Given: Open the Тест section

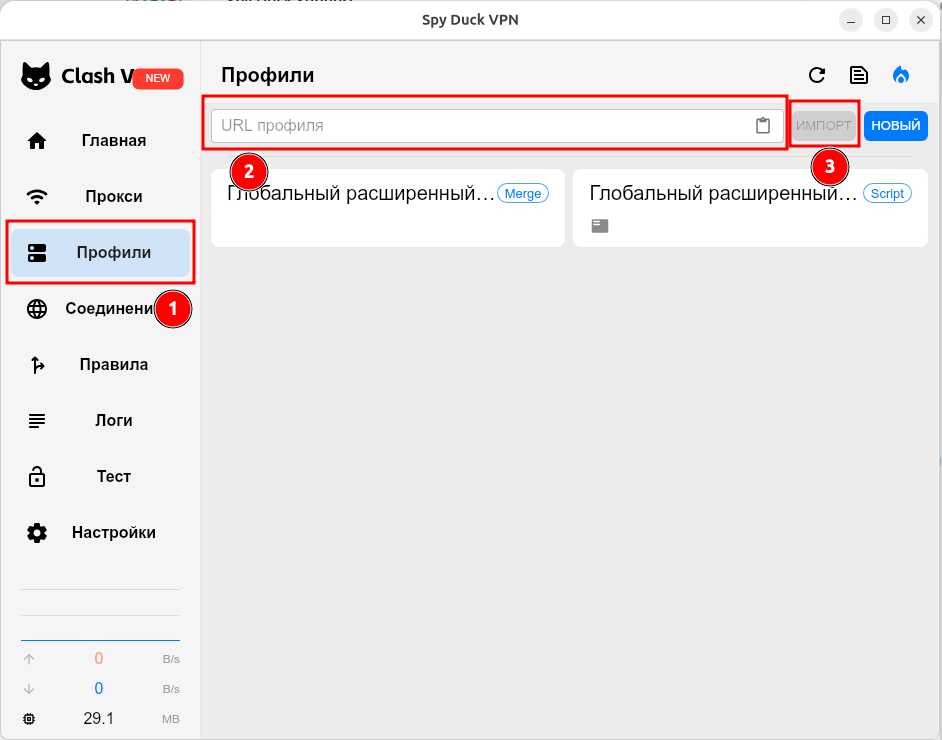Looking at the screenshot, I should pyautogui.click(x=100, y=477).
